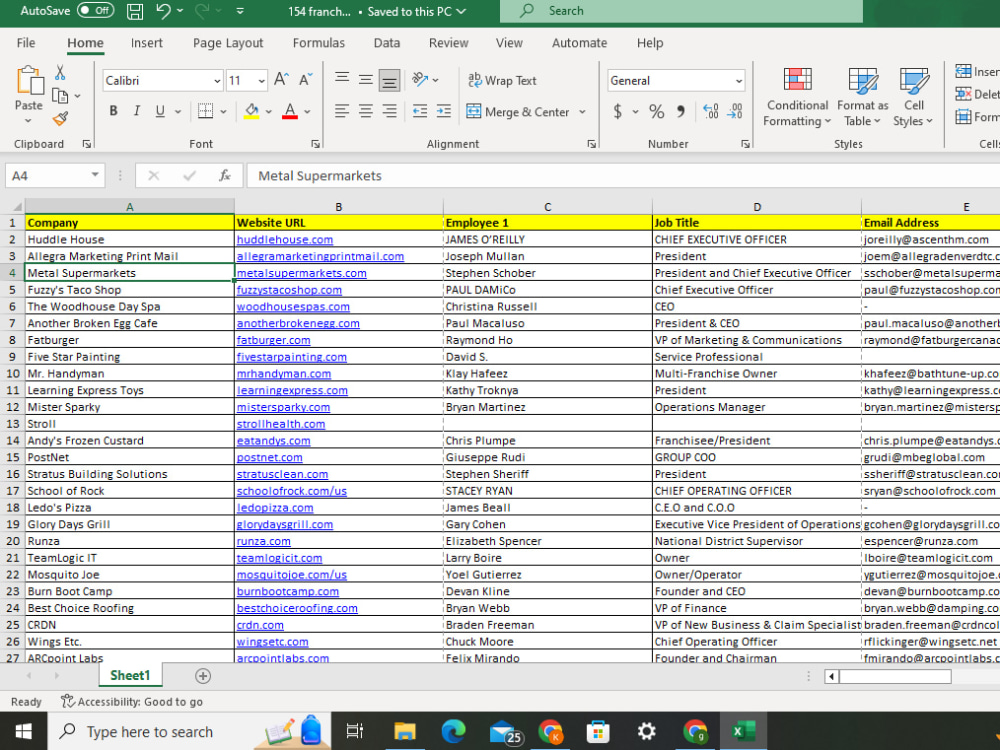Image resolution: width=1000 pixels, height=750 pixels.
Task: Click the Insert Function fx icon
Action: pyautogui.click(x=224, y=175)
